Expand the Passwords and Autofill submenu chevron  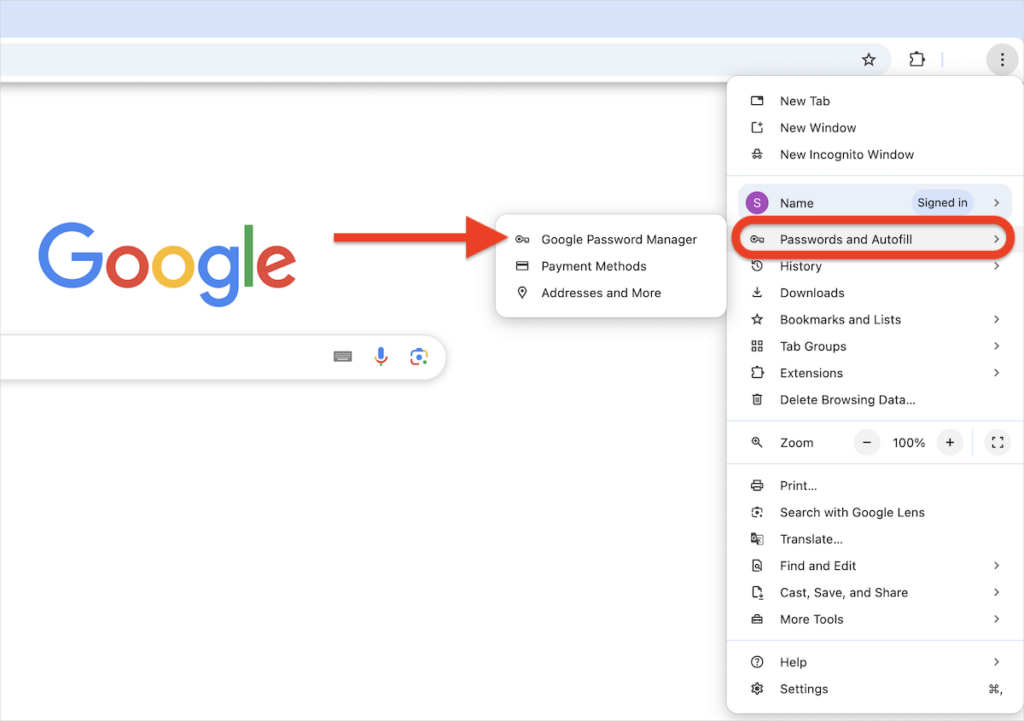(x=996, y=239)
